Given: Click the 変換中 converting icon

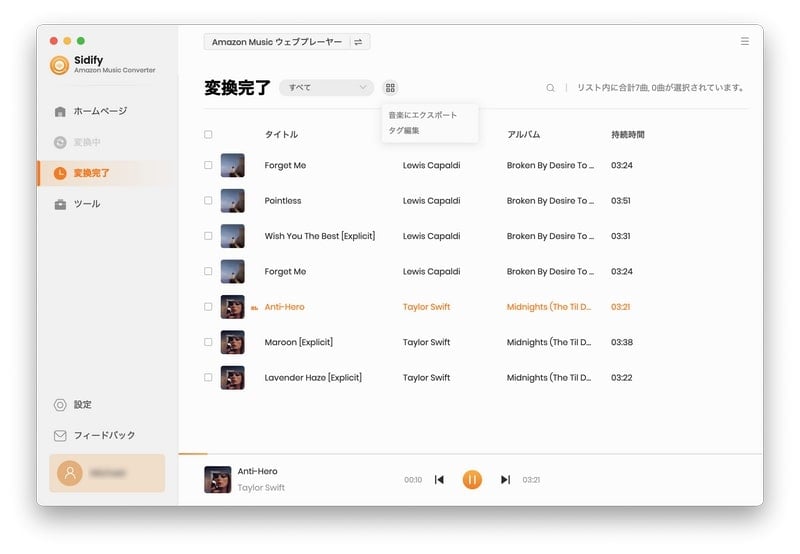Looking at the screenshot, I should (60, 142).
